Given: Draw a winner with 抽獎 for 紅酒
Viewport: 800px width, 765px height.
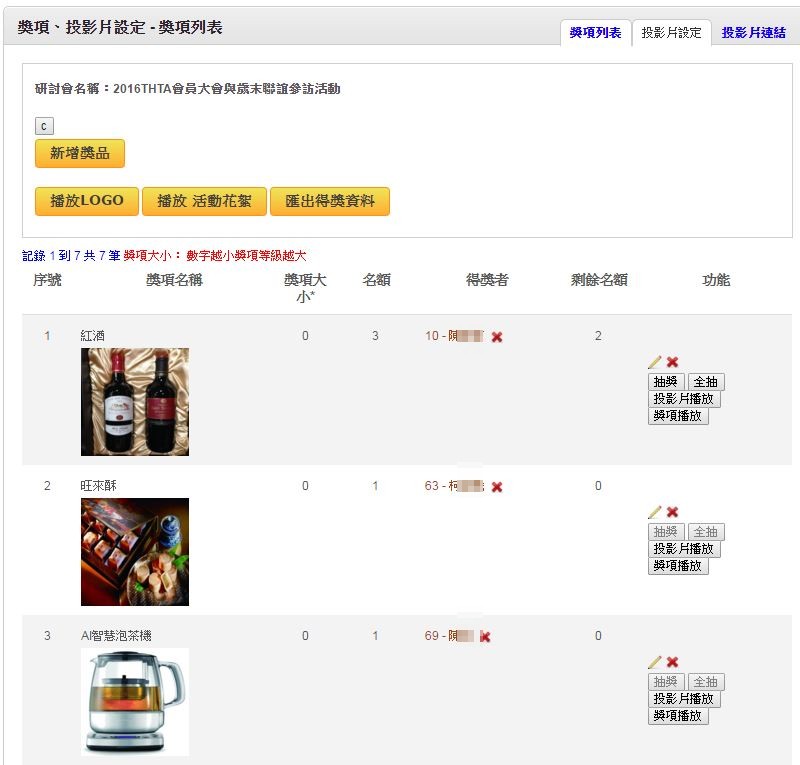Looking at the screenshot, I should click(666, 382).
